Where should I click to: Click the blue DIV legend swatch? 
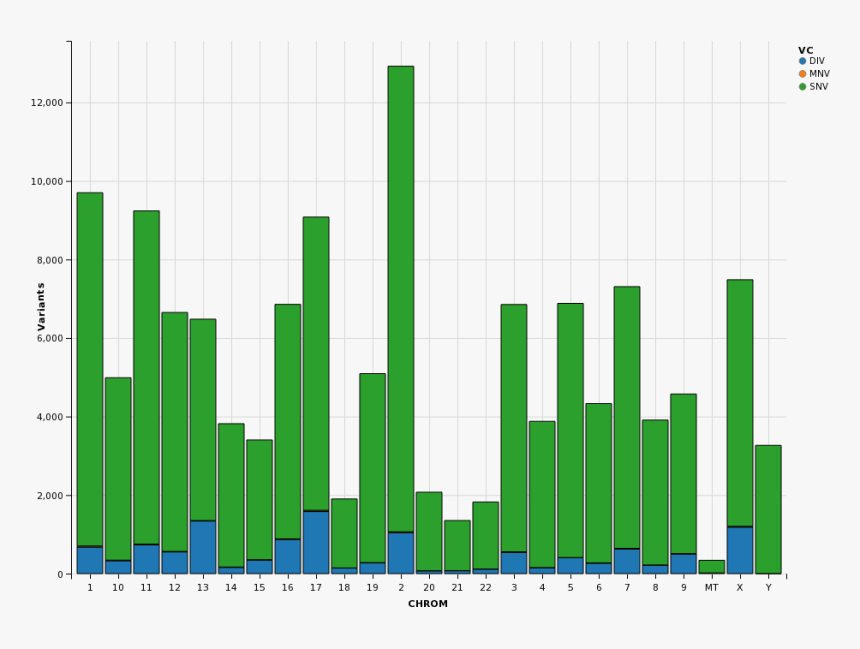(x=802, y=61)
